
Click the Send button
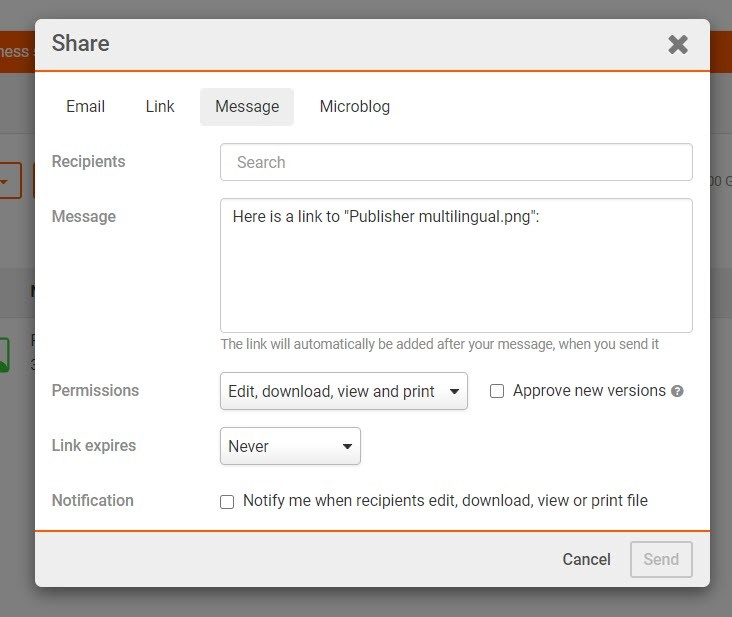point(661,560)
